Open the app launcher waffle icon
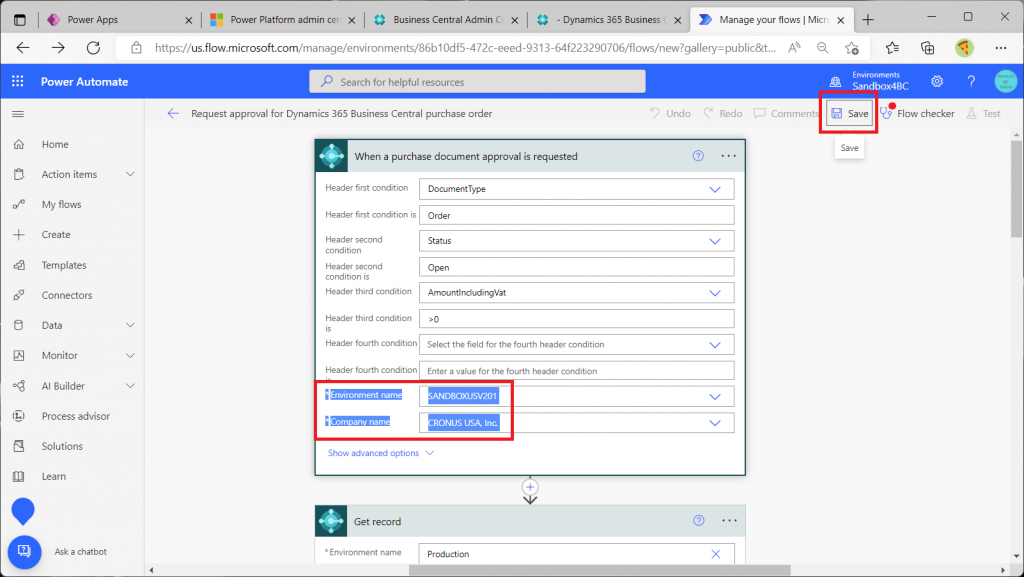Image resolution: width=1024 pixels, height=577 pixels. (x=18, y=81)
